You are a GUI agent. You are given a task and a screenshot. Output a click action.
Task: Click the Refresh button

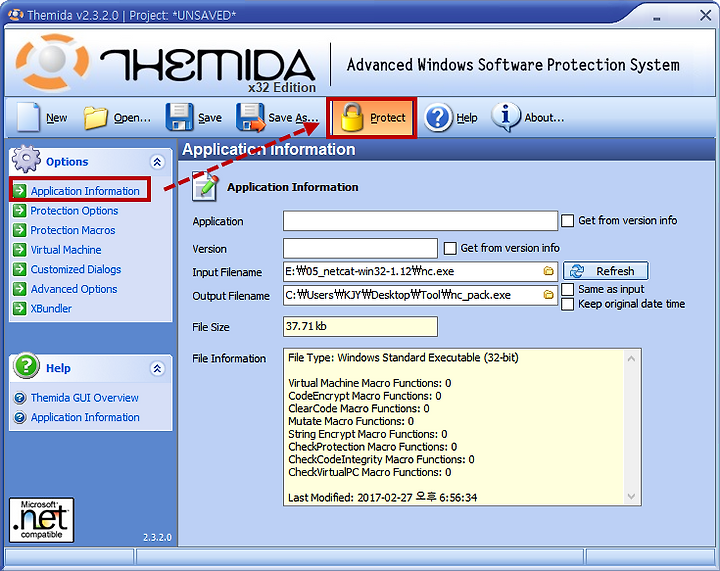(x=606, y=271)
